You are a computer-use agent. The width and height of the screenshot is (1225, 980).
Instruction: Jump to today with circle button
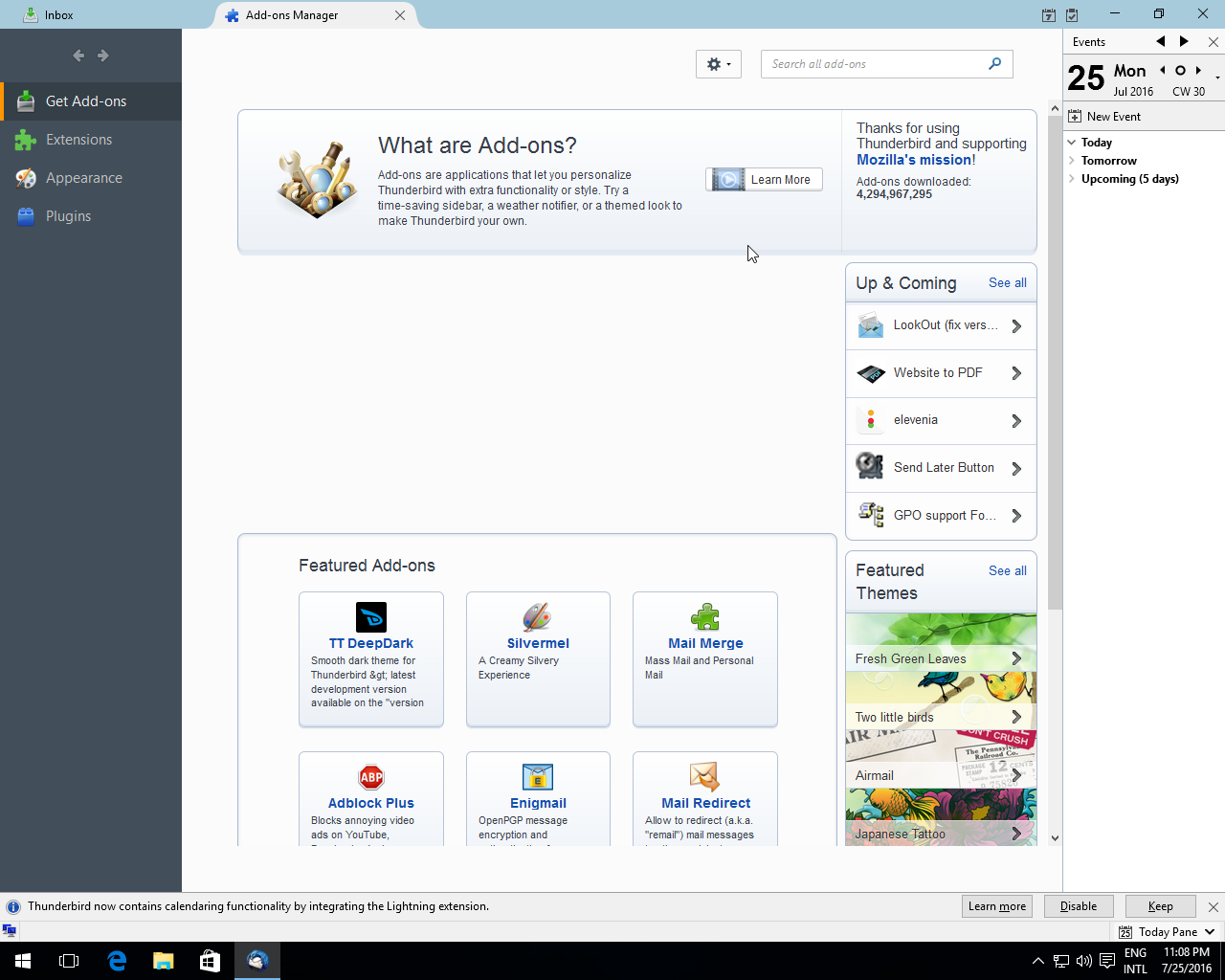1180,71
